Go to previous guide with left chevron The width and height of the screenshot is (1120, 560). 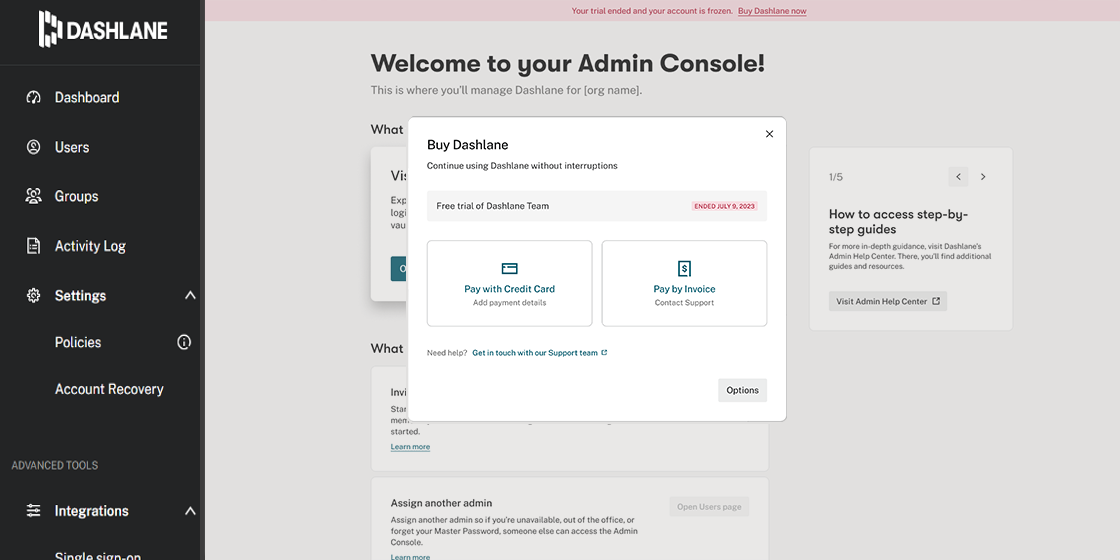959,176
